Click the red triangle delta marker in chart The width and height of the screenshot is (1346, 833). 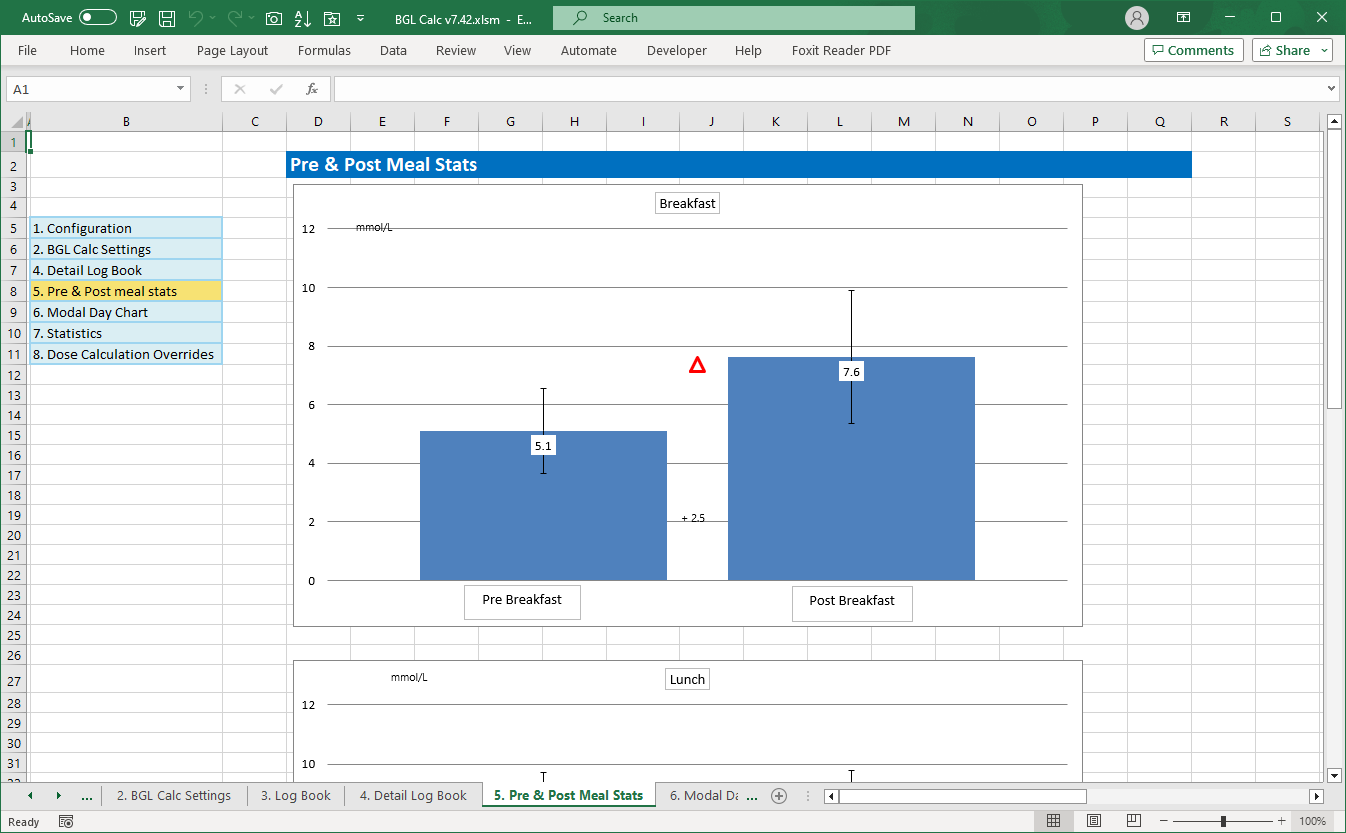697,365
